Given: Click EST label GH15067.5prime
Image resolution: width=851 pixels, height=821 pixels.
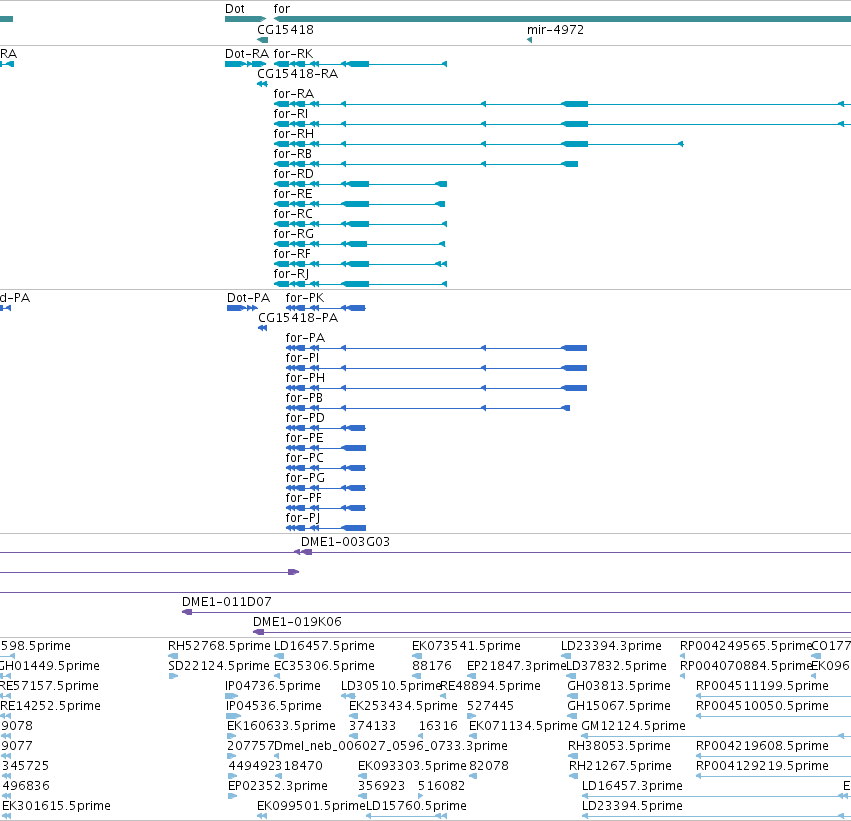Looking at the screenshot, I should click(619, 706).
